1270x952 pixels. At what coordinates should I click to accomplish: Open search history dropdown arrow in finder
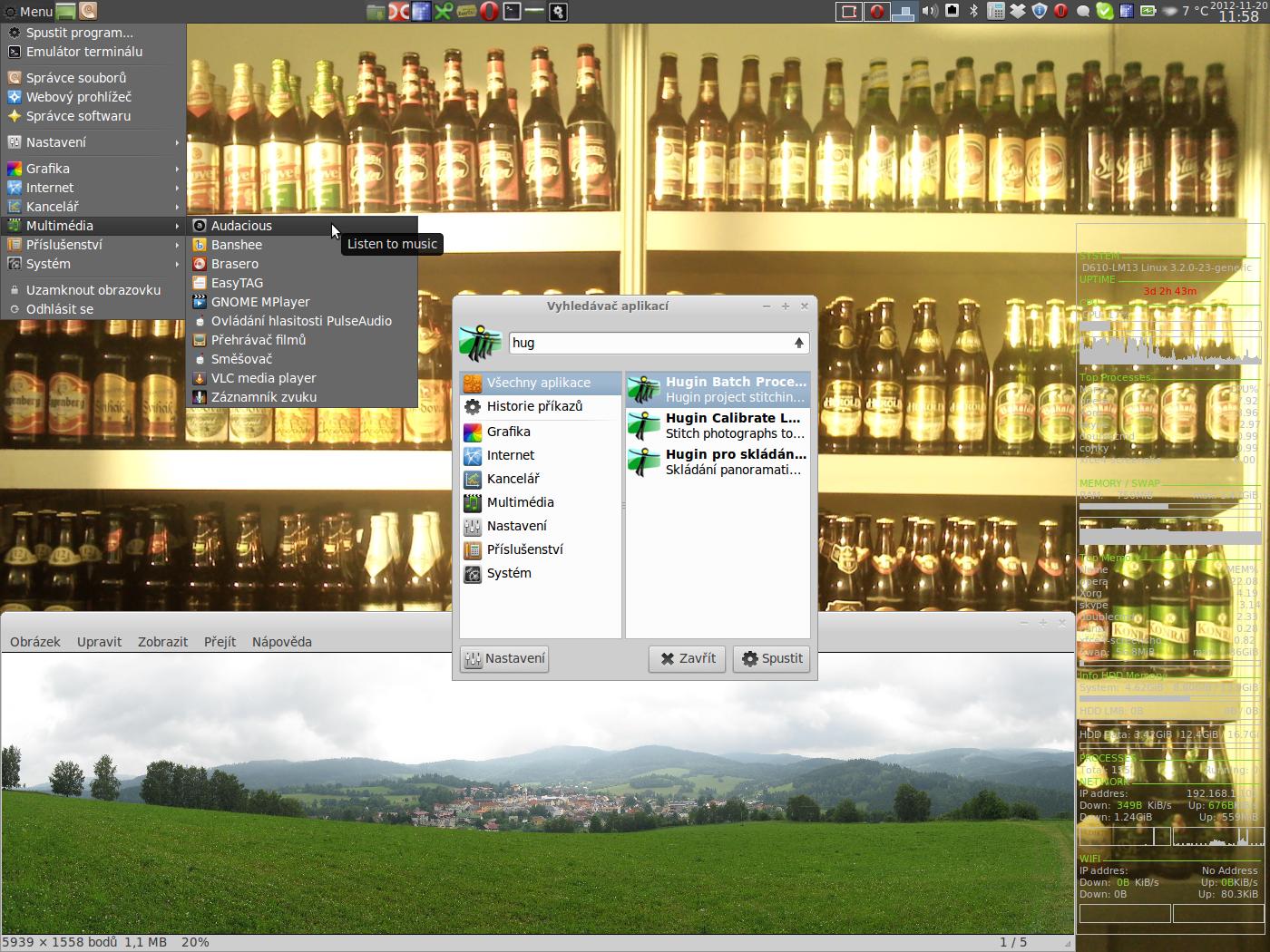click(798, 343)
